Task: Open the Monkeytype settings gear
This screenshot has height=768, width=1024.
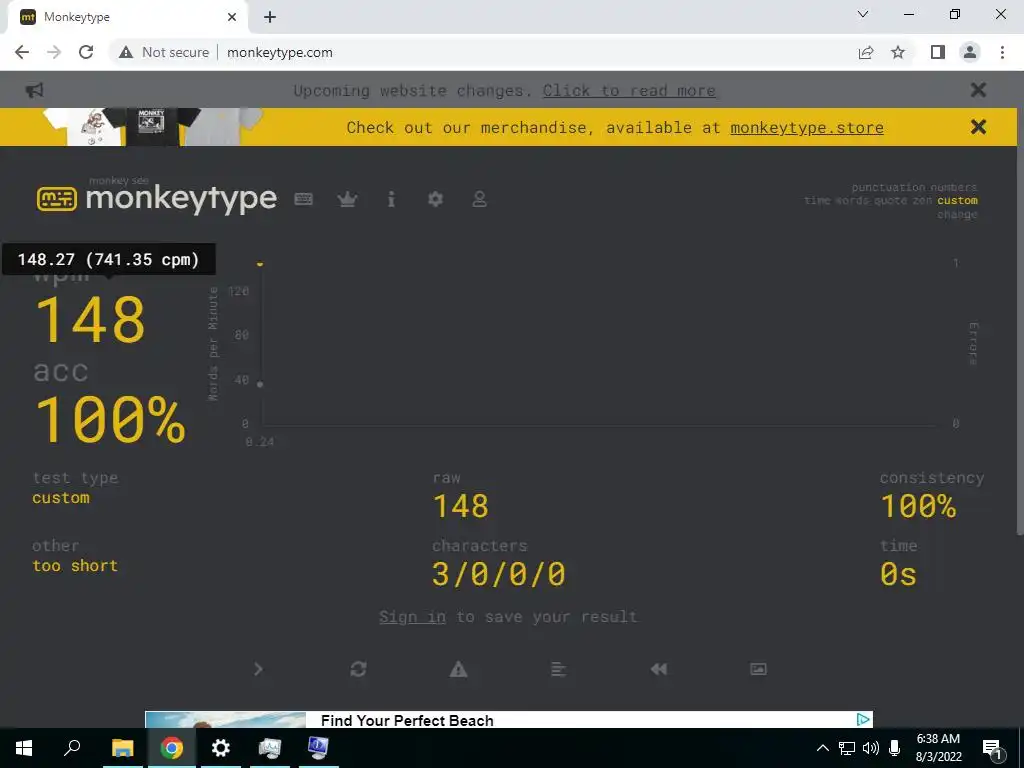Action: [x=436, y=199]
